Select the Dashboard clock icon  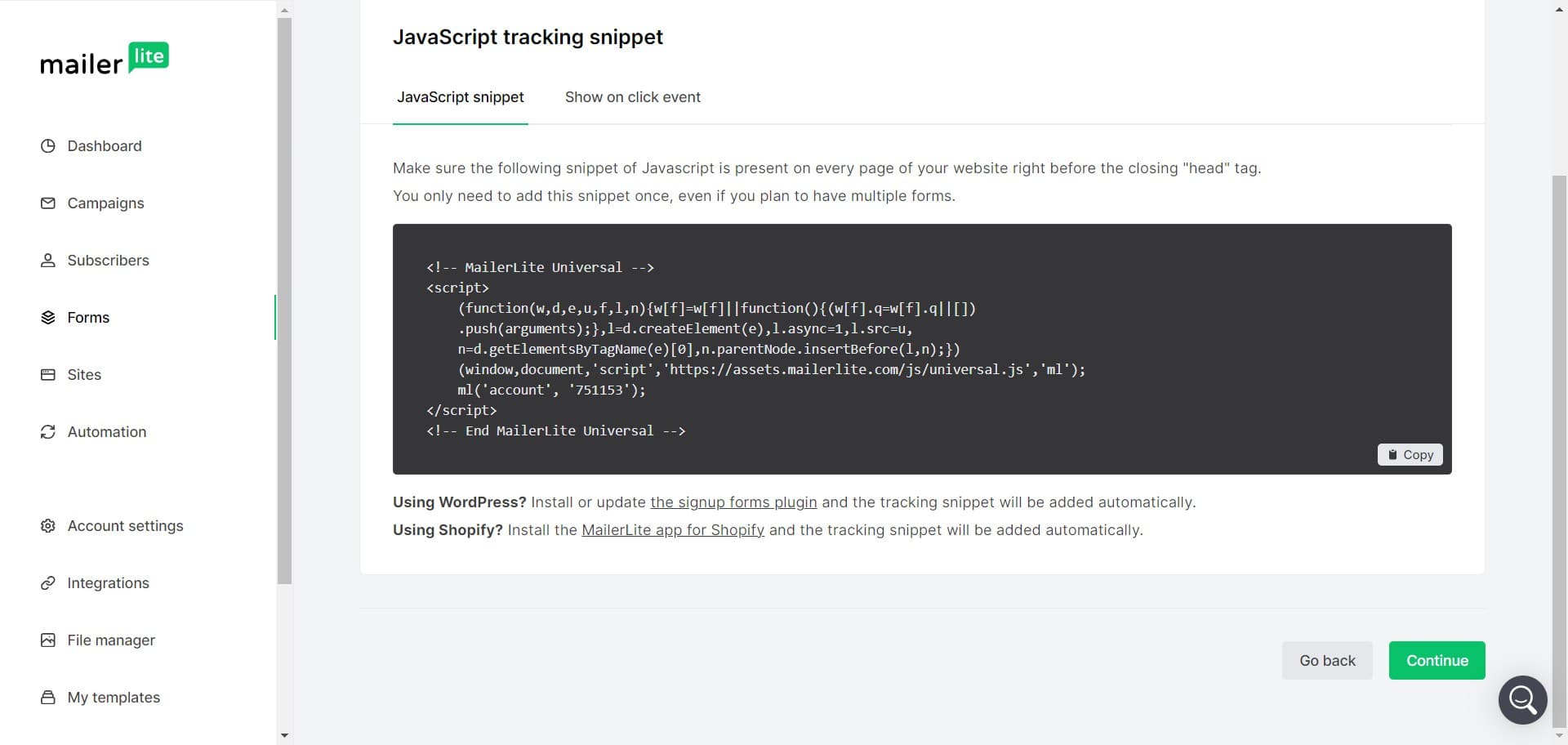click(48, 145)
